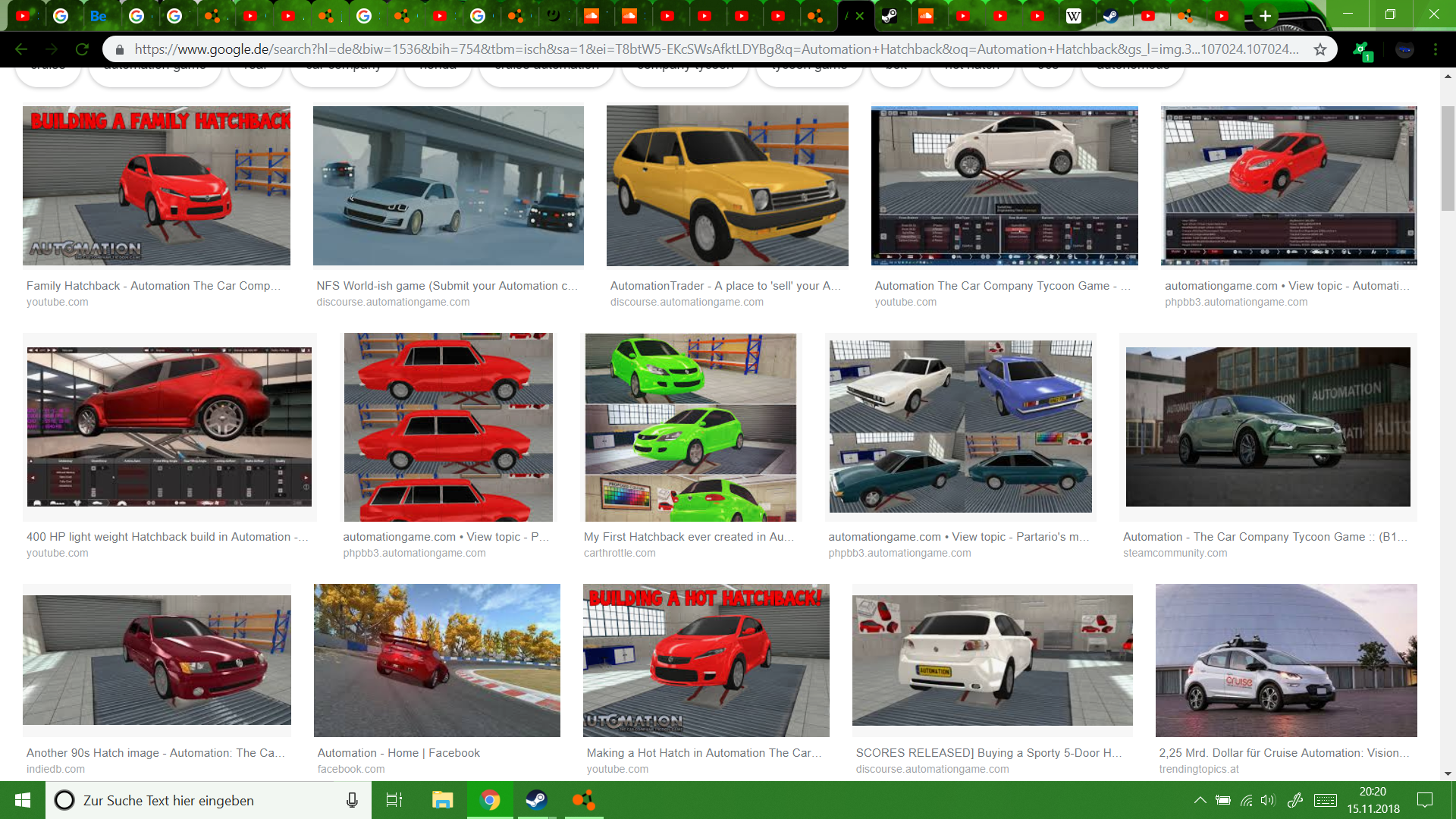Open the volume speaker icon
The image size is (1456, 819).
(1268, 800)
